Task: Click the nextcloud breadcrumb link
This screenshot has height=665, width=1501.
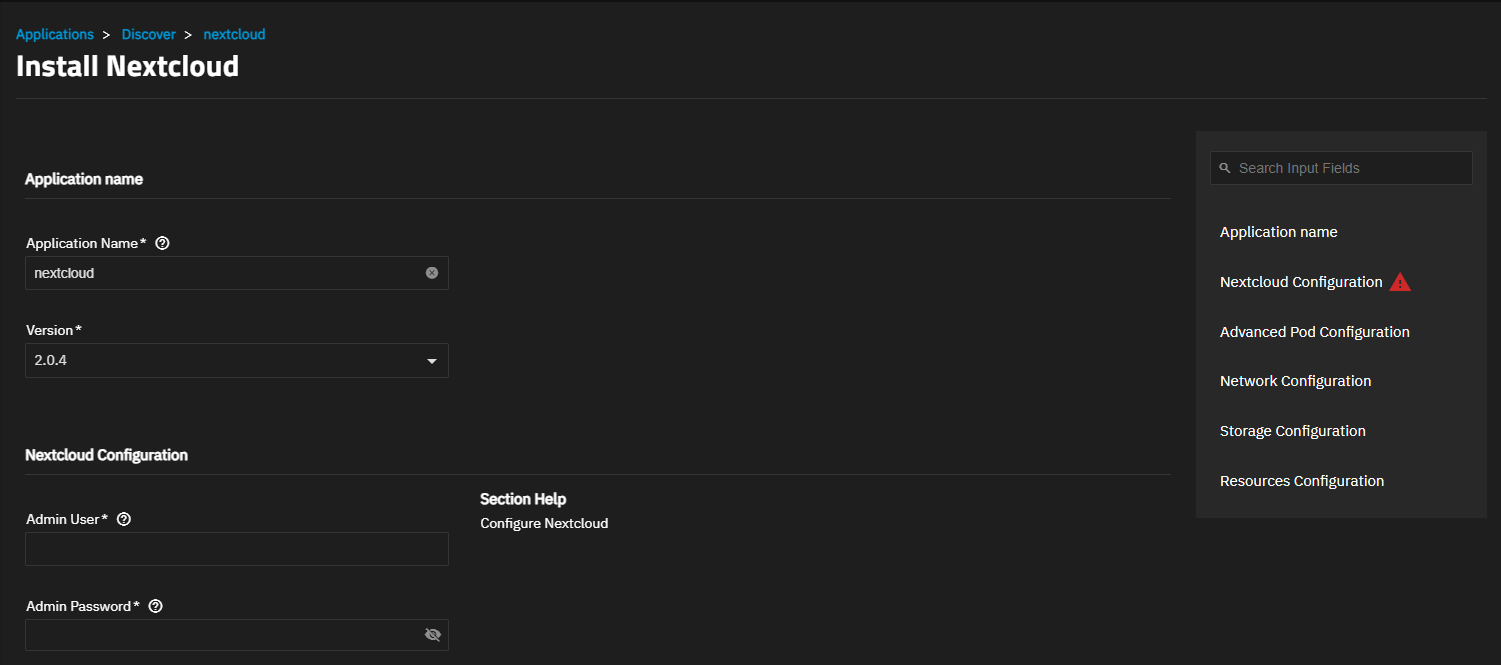Action: [x=234, y=34]
